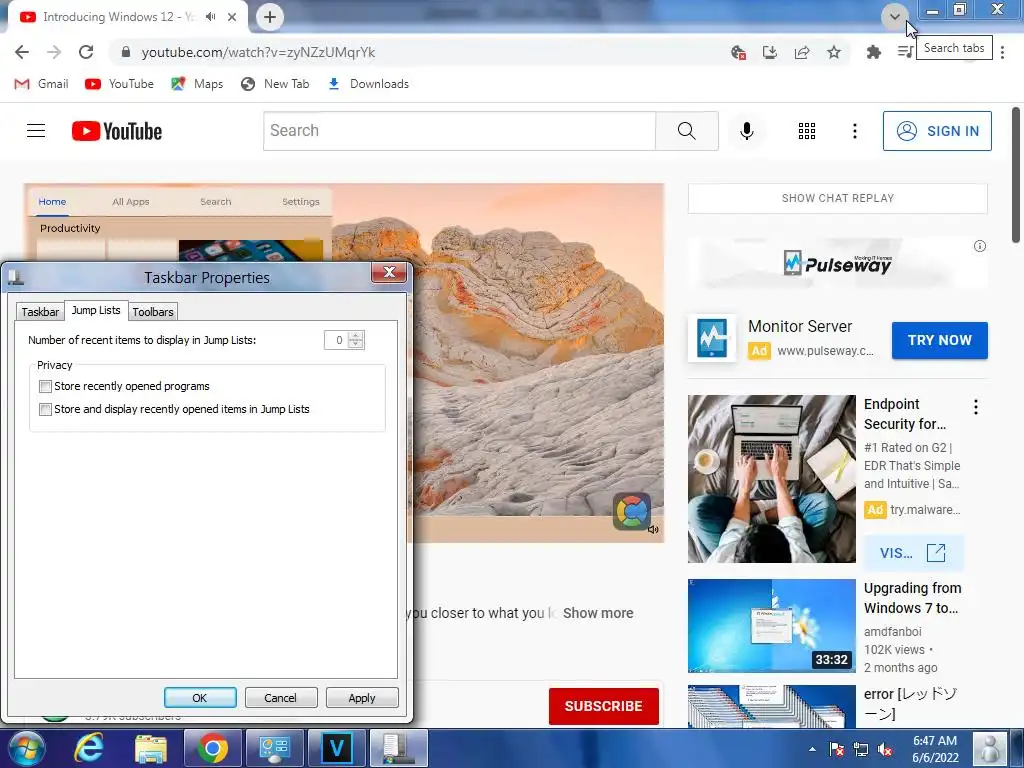This screenshot has height=768, width=1024.
Task: Open a new tab with plus button
Action: click(270, 17)
